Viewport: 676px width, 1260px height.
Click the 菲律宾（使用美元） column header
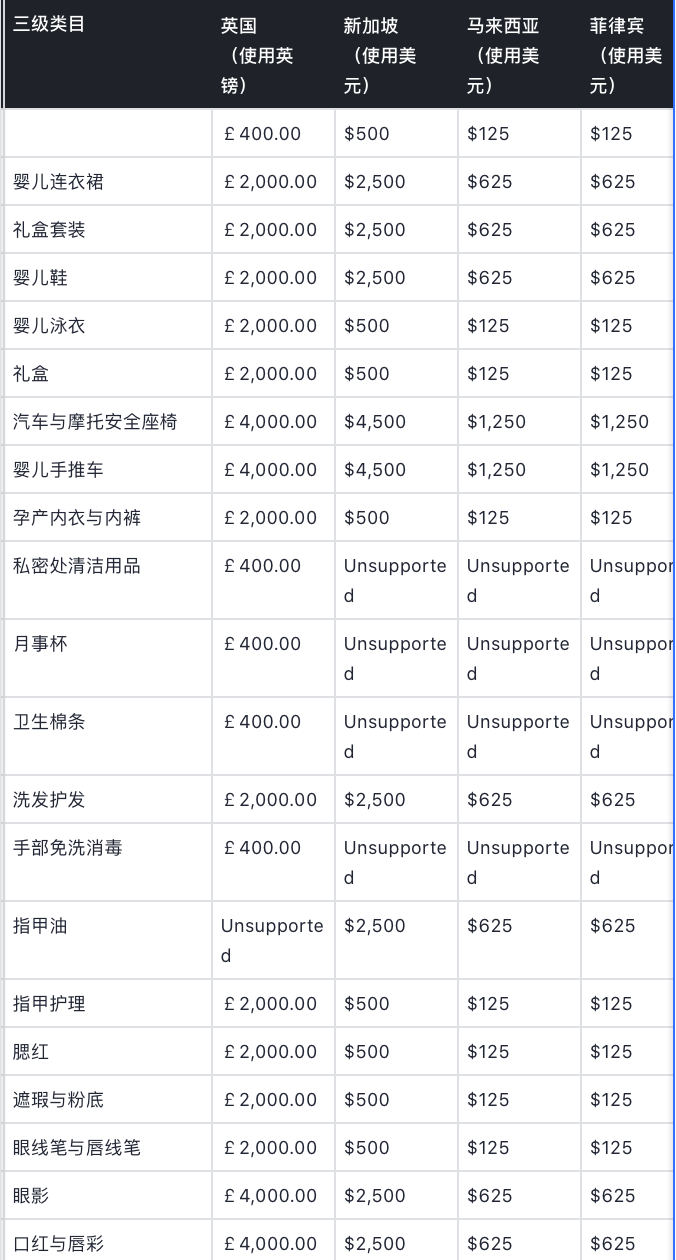(x=626, y=55)
